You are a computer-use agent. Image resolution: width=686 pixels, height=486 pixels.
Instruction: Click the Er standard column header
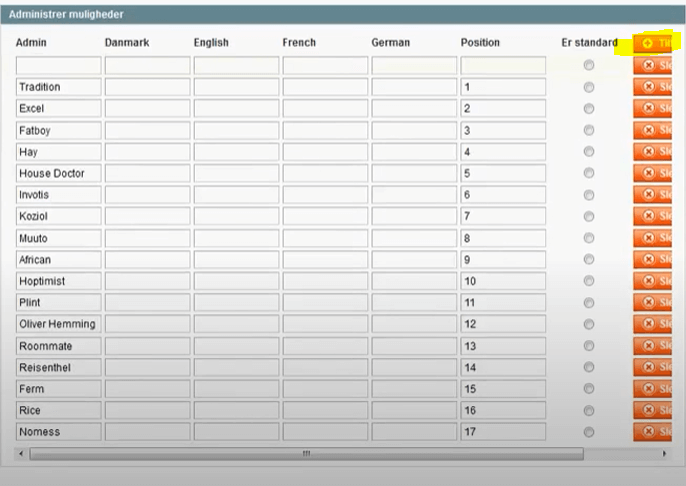click(x=589, y=42)
